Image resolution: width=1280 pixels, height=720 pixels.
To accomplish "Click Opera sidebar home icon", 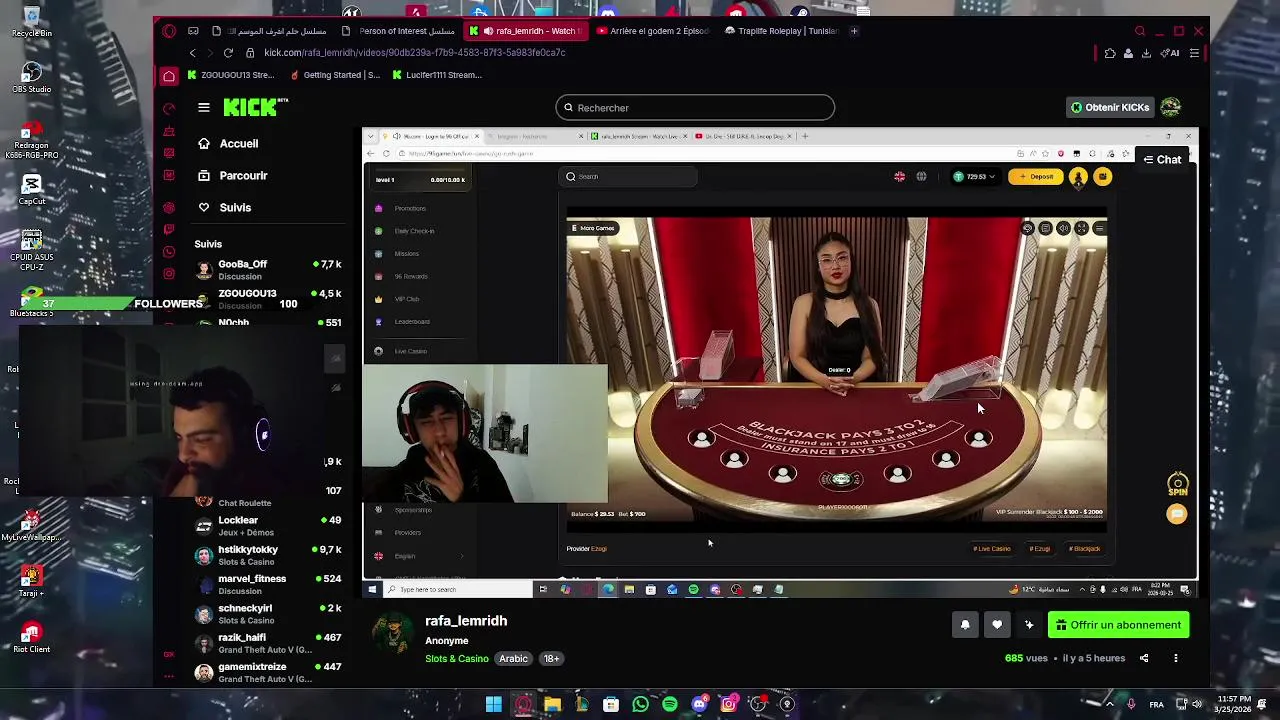I will pyautogui.click(x=169, y=76).
